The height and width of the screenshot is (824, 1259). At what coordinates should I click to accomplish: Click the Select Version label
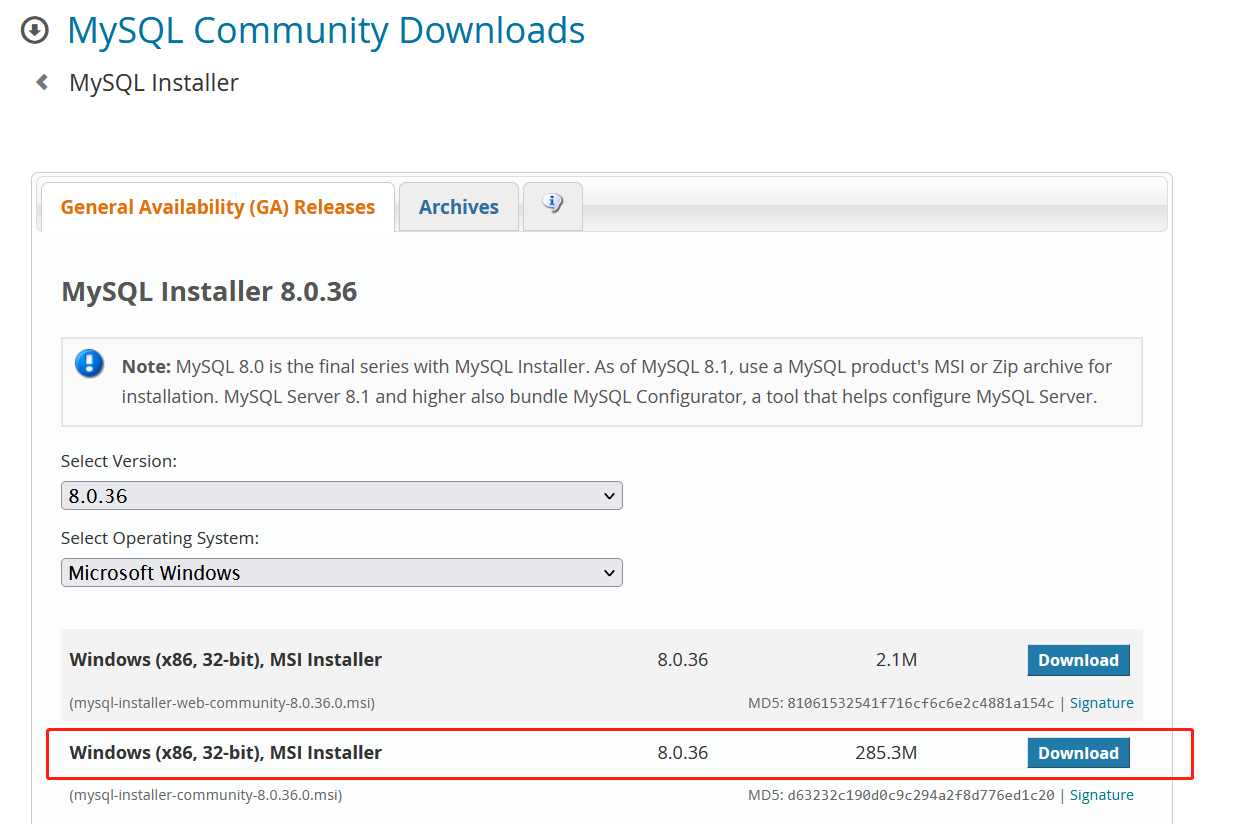119,462
